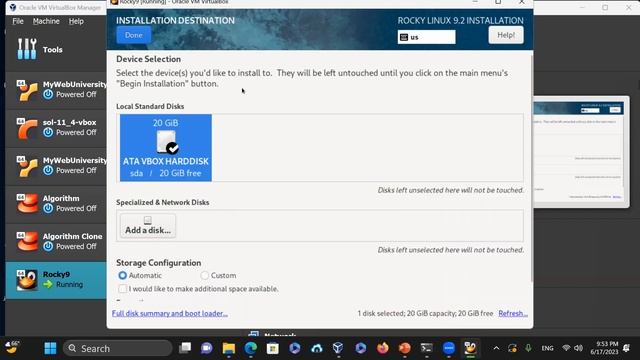Click the Refresh... link
640x360 pixels.
[x=513, y=313]
